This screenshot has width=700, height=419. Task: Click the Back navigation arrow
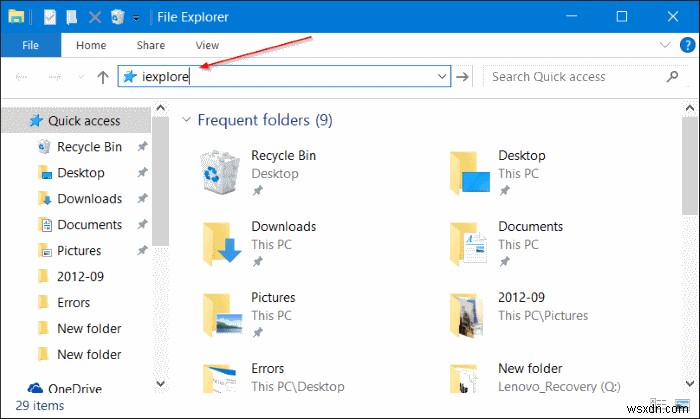(21, 77)
